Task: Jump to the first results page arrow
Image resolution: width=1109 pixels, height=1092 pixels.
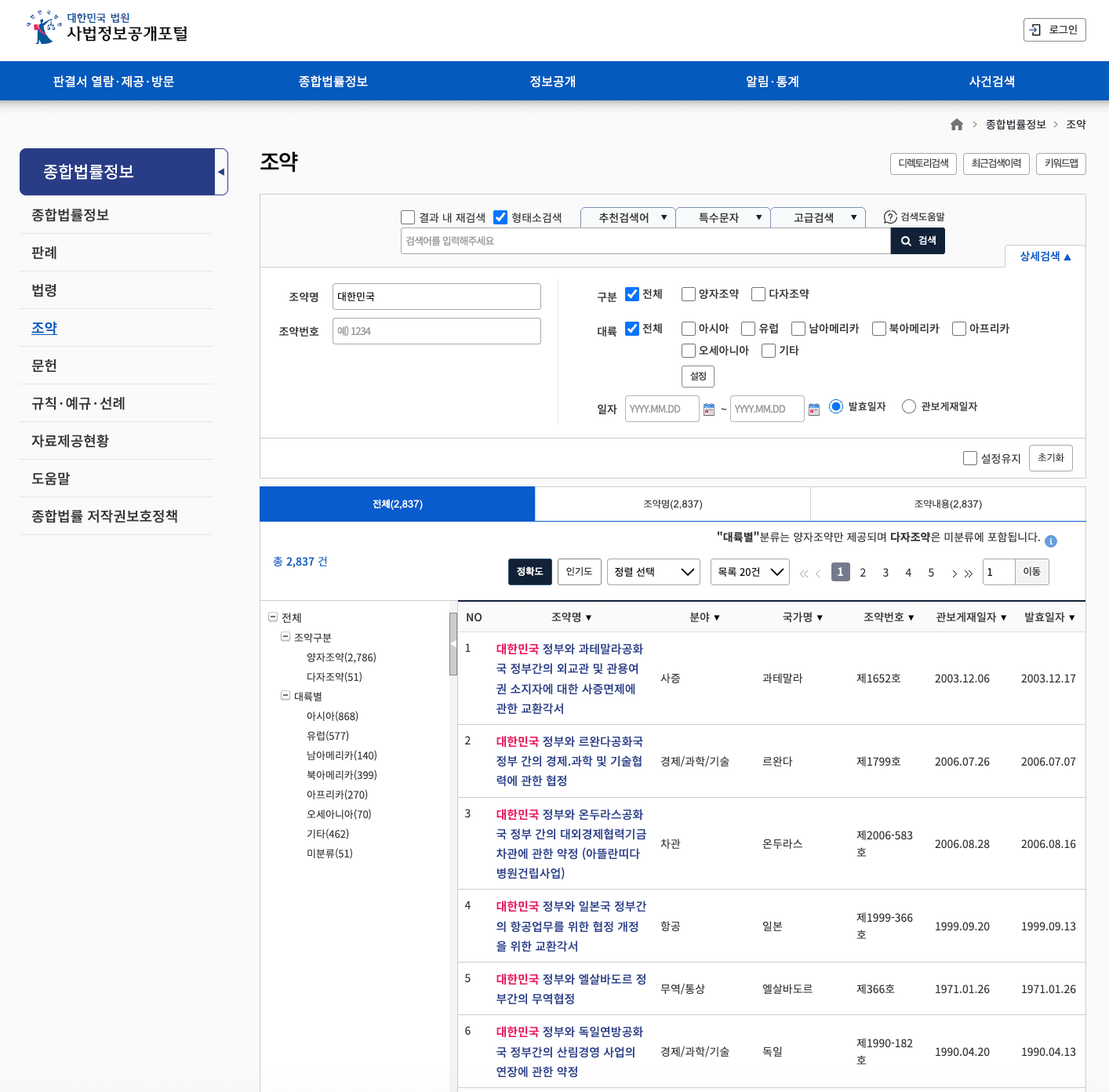Action: (804, 573)
